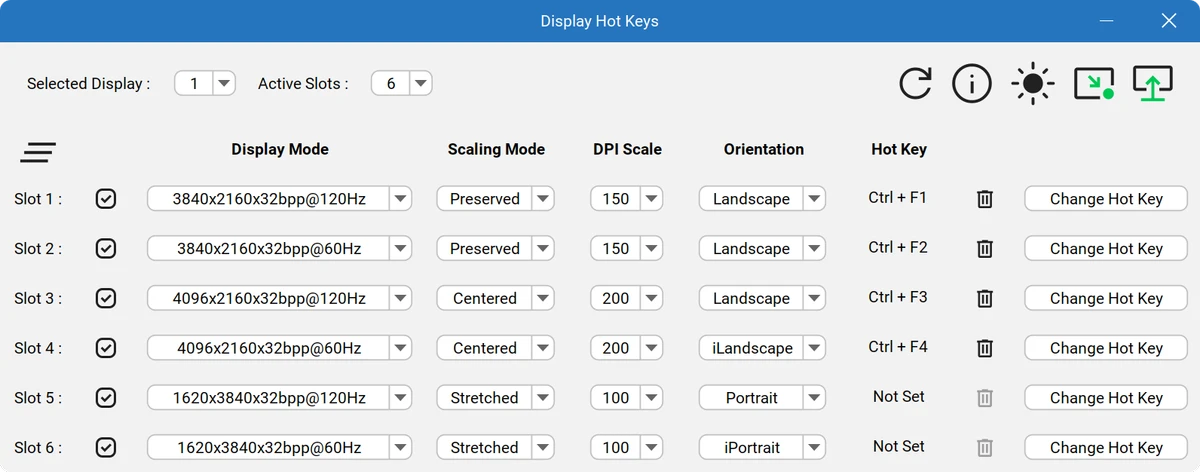The image size is (1200, 472).
Task: Expand Slot 5 Portrait orientation dropdown
Action: tap(762, 398)
